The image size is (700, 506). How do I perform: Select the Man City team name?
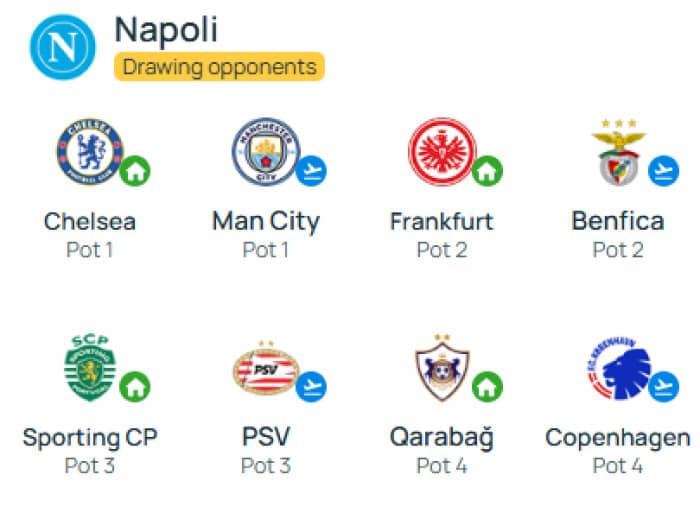click(x=266, y=222)
